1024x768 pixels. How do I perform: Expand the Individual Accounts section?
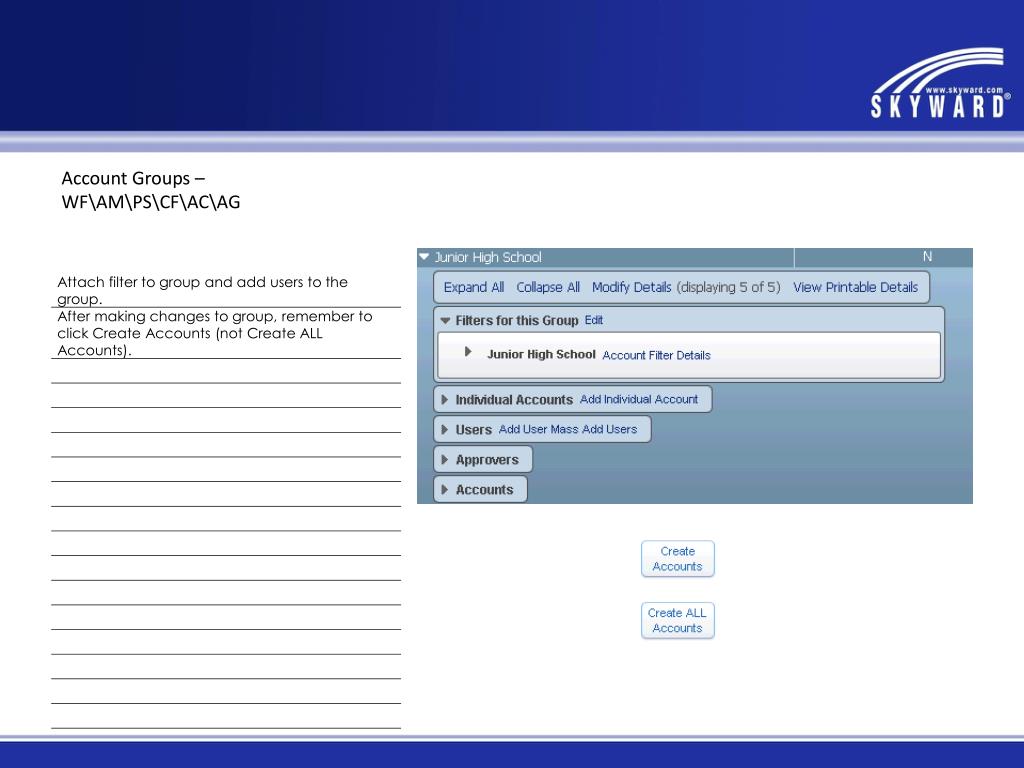444,400
